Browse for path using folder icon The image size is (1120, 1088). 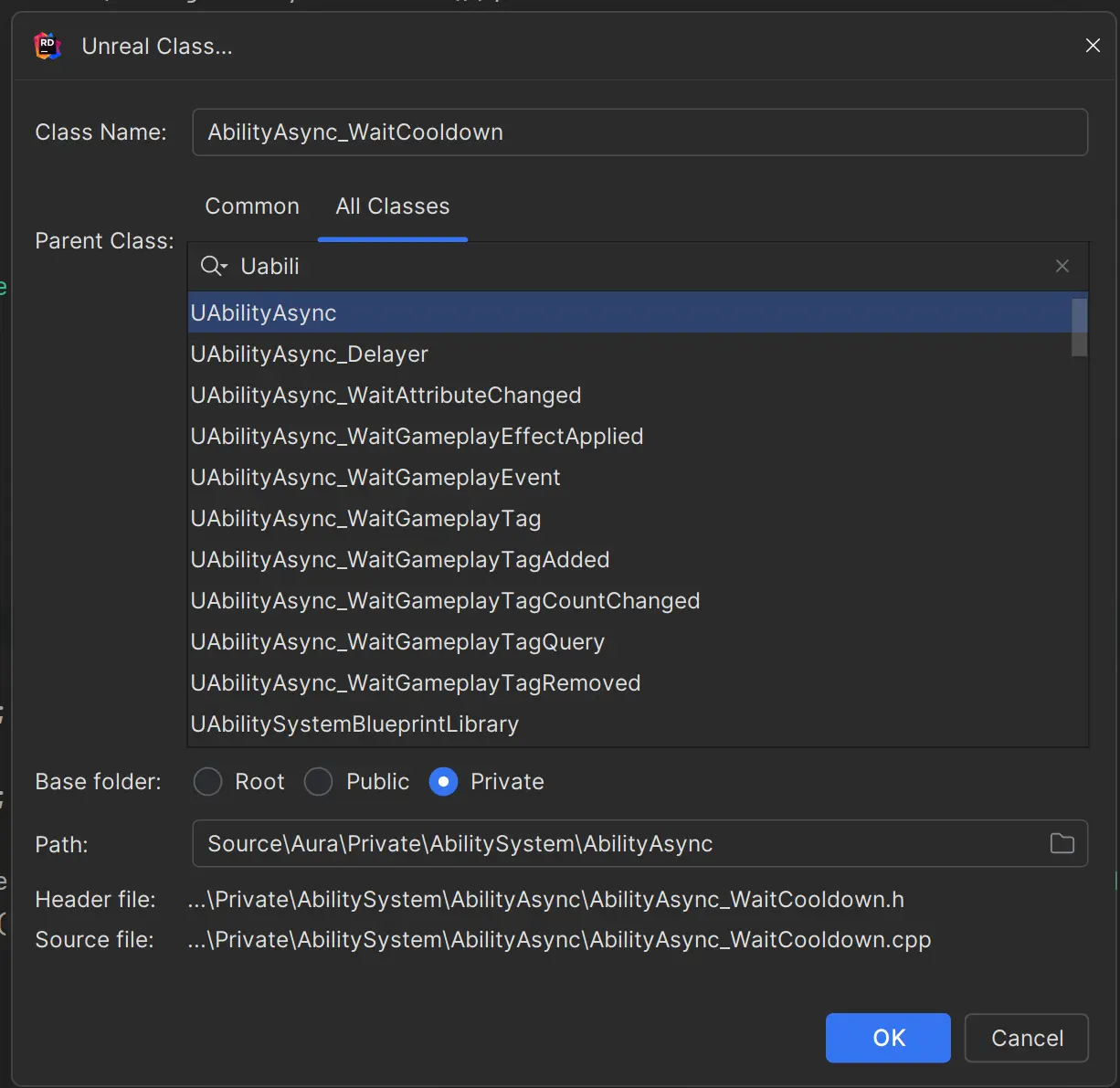point(1062,843)
